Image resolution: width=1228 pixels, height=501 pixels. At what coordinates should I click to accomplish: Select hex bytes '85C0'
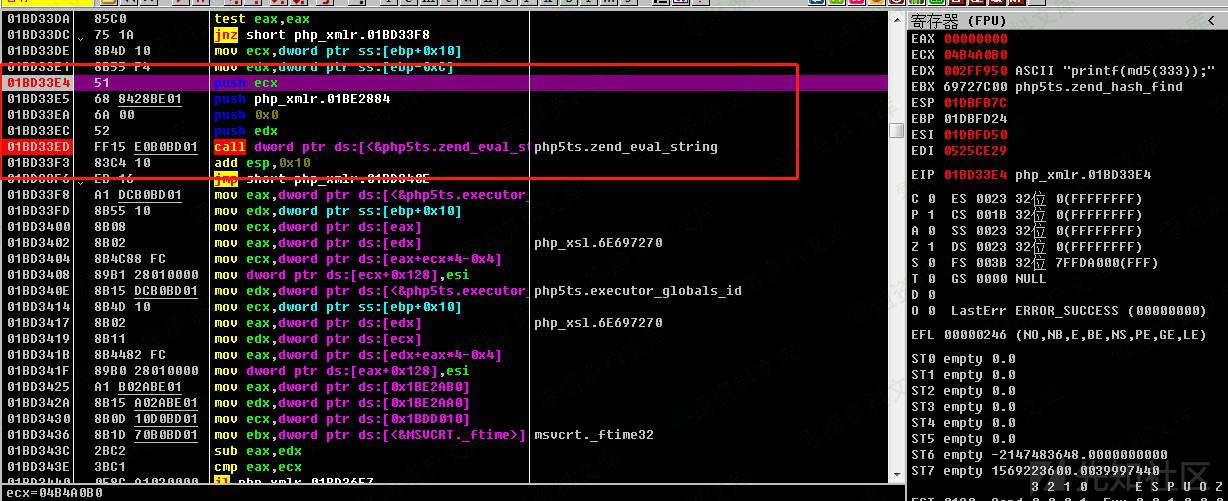pyautogui.click(x=110, y=19)
